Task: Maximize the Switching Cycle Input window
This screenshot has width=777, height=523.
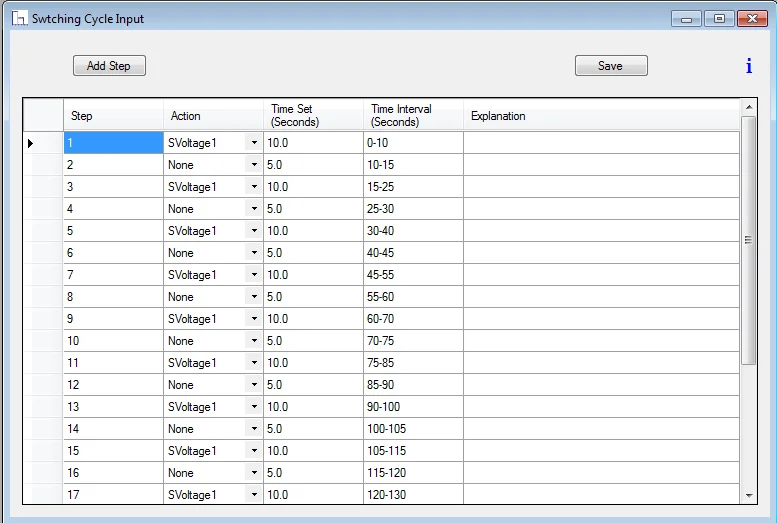Action: pyautogui.click(x=718, y=18)
